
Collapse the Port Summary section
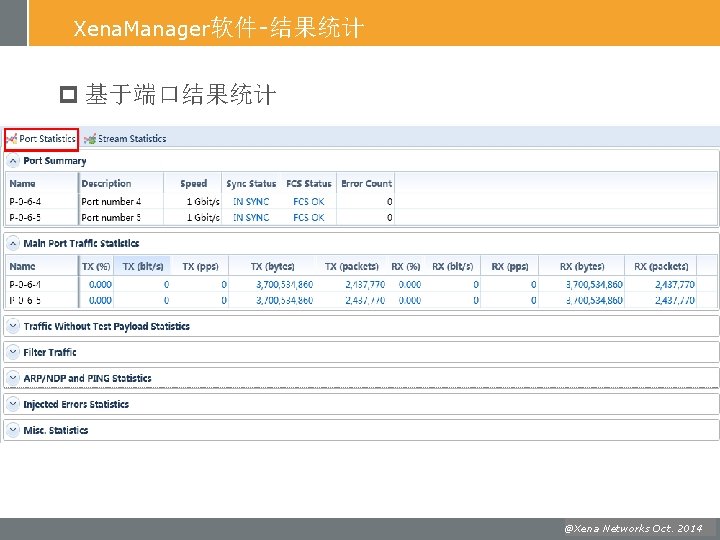tap(13, 161)
